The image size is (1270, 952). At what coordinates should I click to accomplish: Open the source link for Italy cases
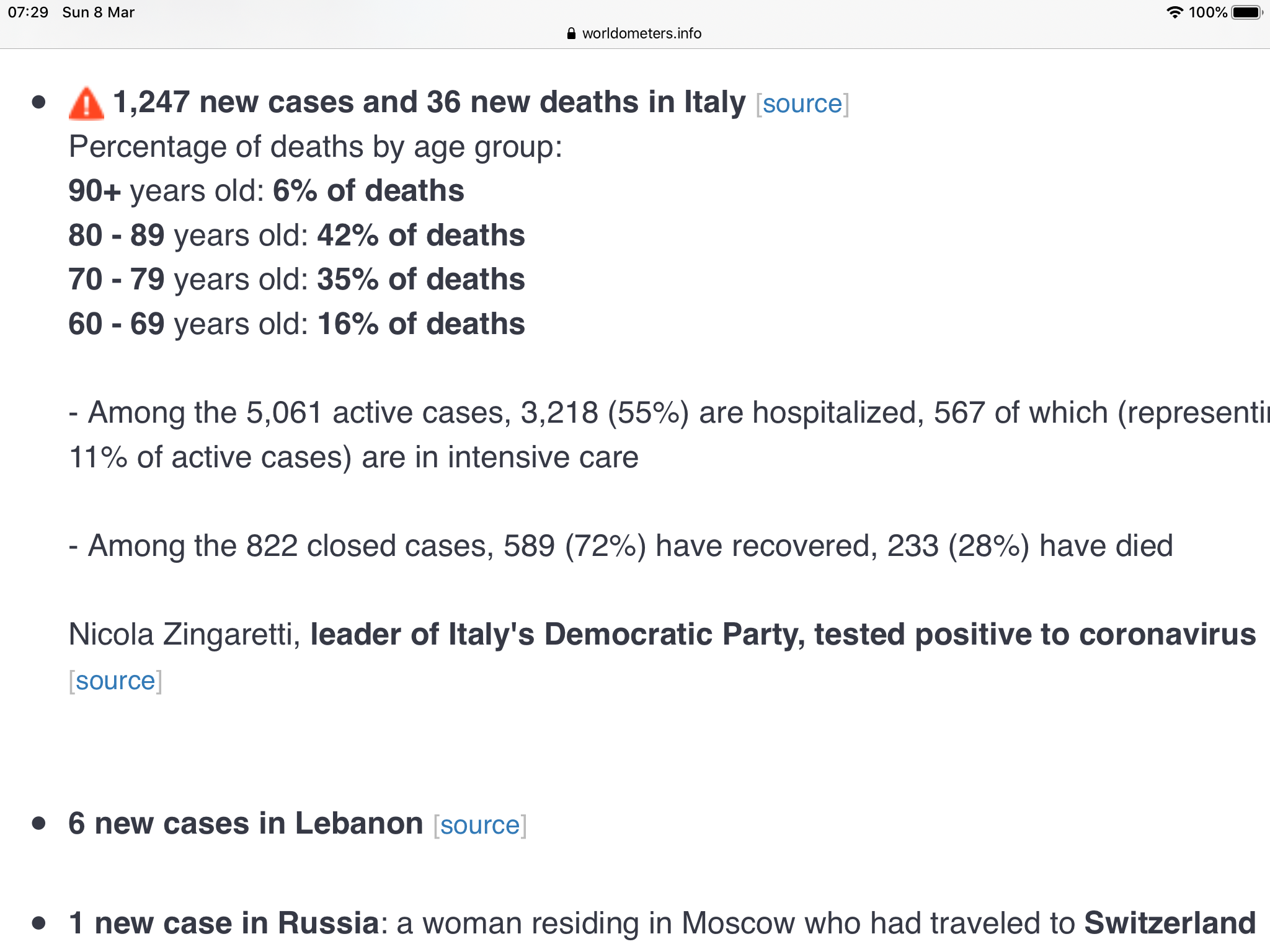[802, 104]
